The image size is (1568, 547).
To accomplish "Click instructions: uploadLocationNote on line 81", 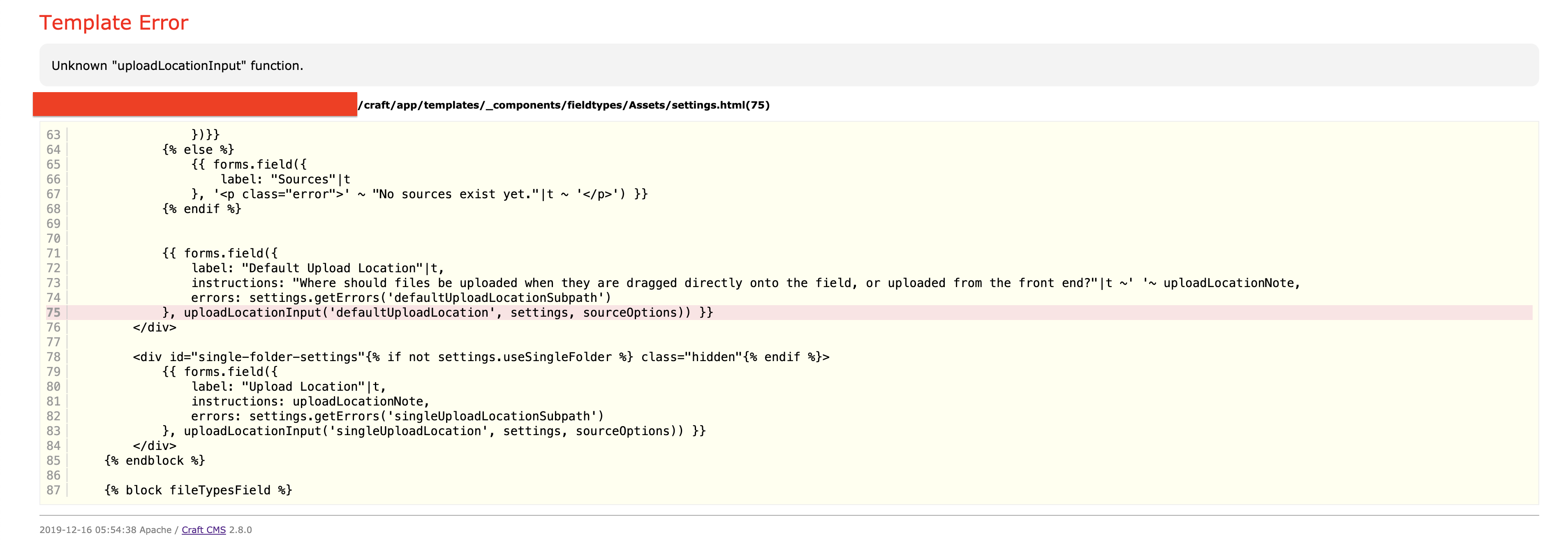I will coord(310,401).
